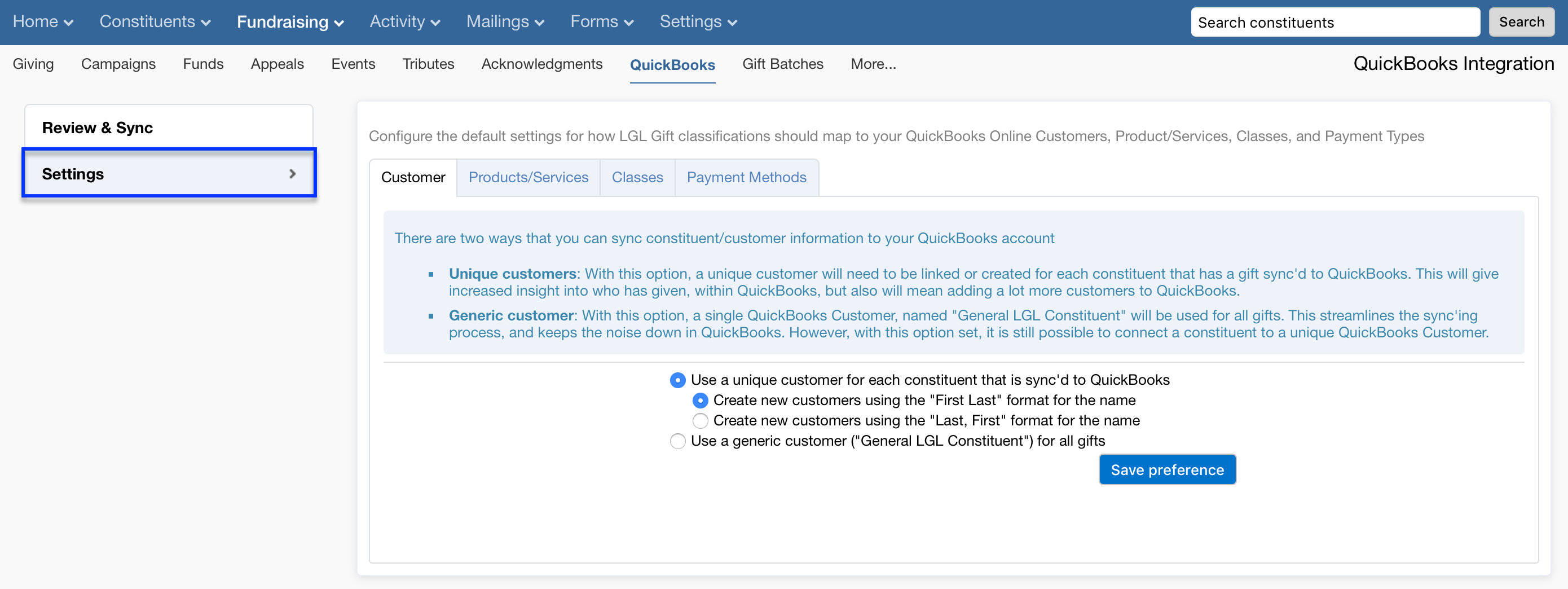The image size is (1568, 589).
Task: Select unique customer for each constituent option
Action: coord(677,380)
